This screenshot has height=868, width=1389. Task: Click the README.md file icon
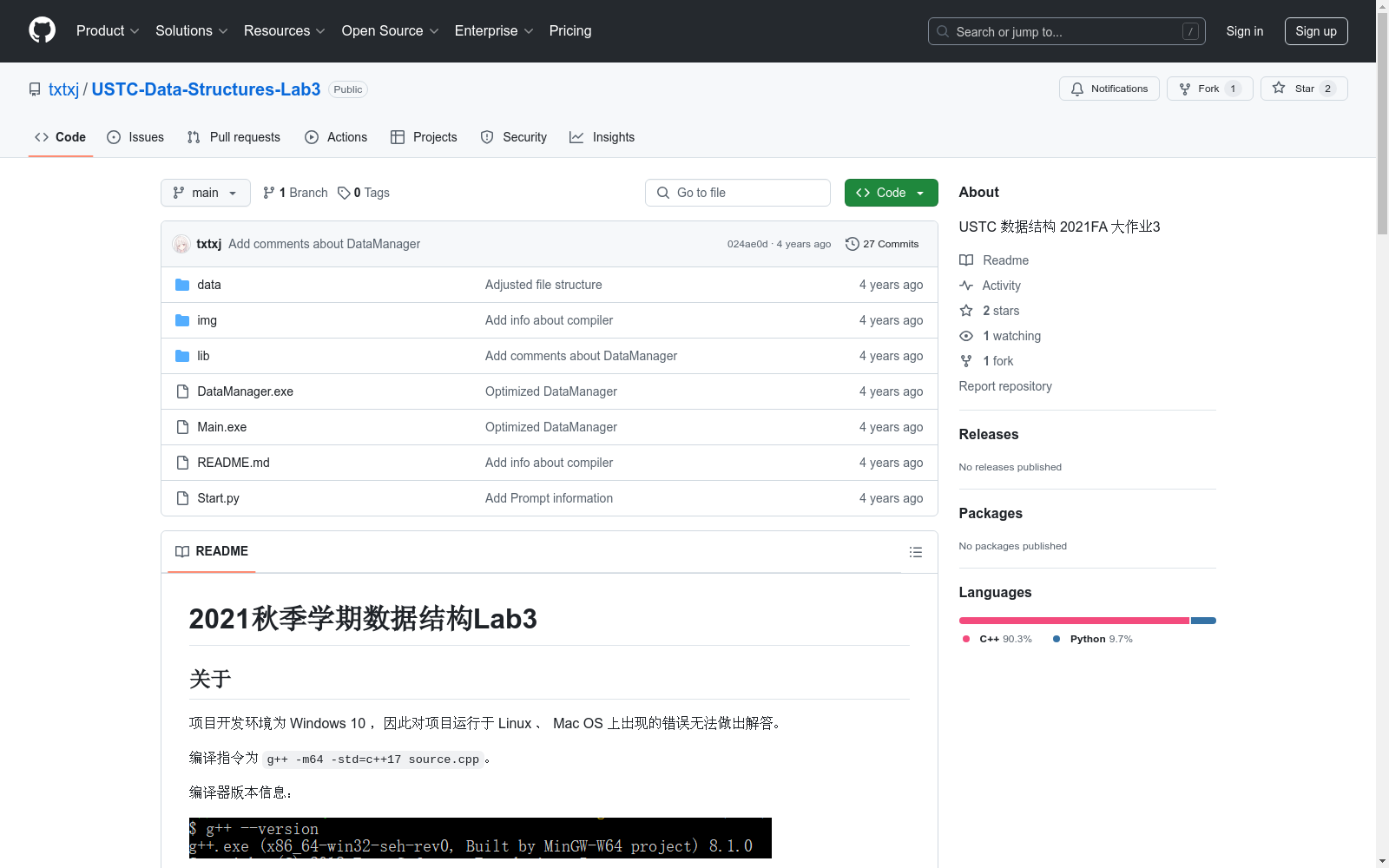182,463
